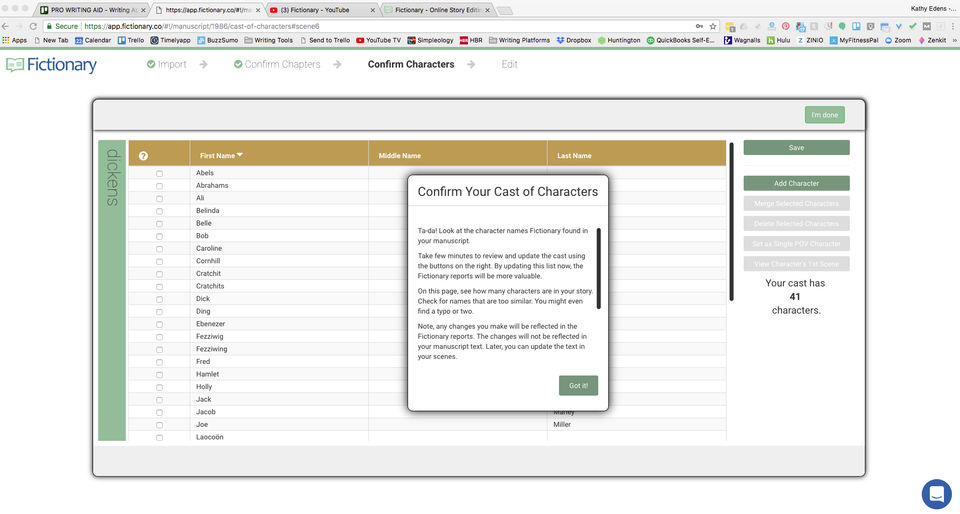Image resolution: width=960 pixels, height=514 pixels.
Task: Open the Writing Tools bookmarks folder
Action: (268, 40)
